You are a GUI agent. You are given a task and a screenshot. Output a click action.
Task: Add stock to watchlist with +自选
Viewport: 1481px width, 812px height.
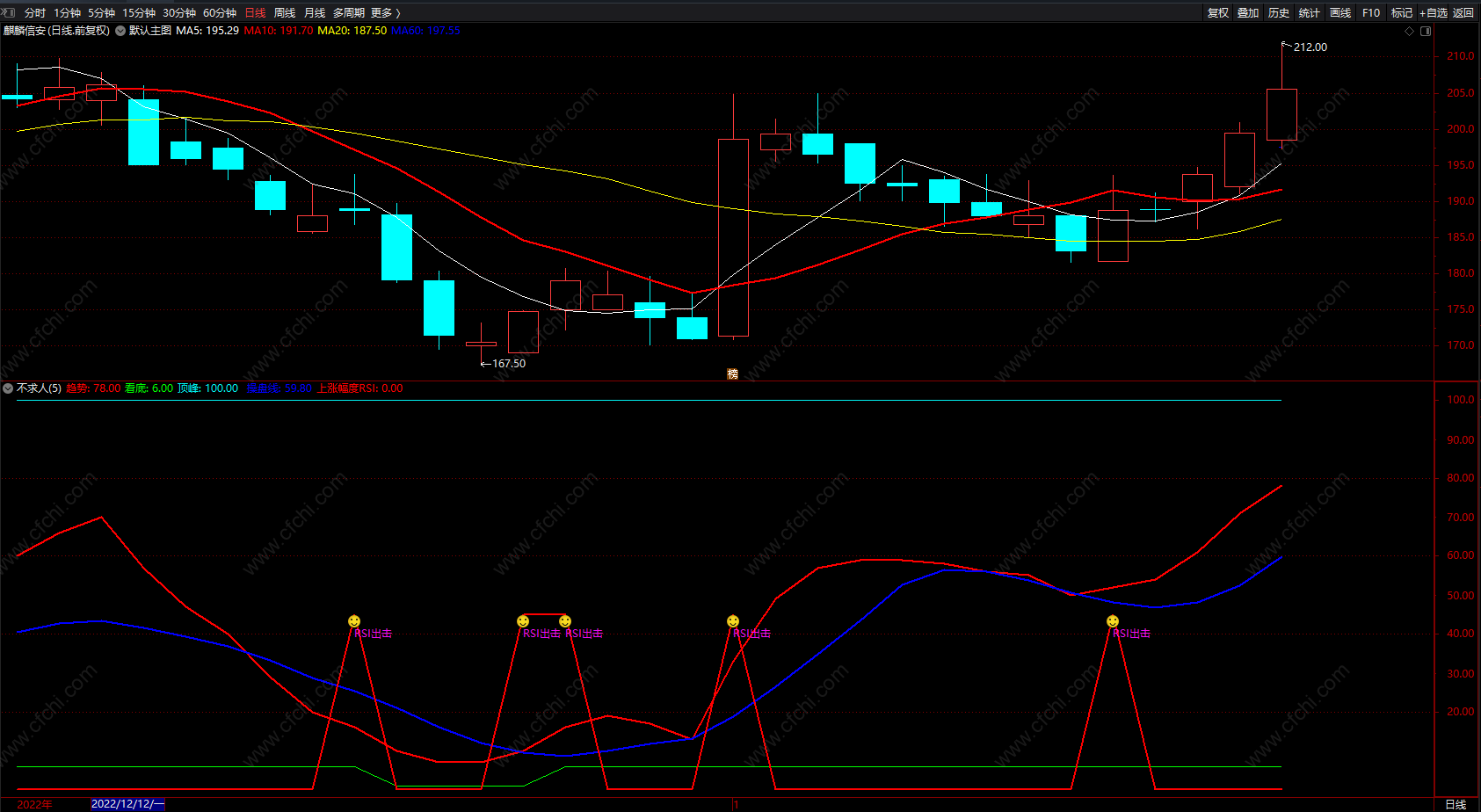click(x=1434, y=13)
